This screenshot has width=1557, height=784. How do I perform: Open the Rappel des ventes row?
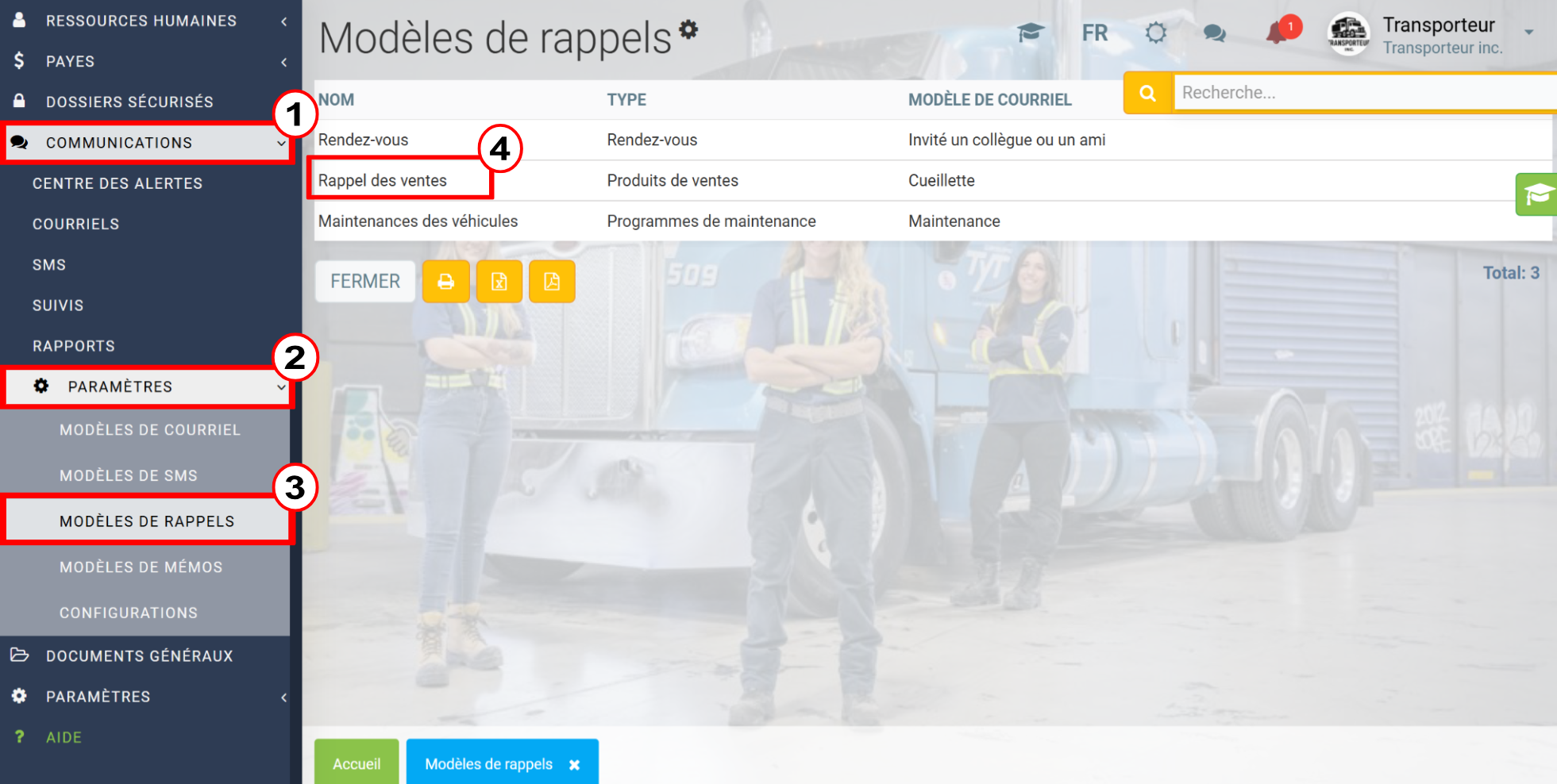point(383,180)
